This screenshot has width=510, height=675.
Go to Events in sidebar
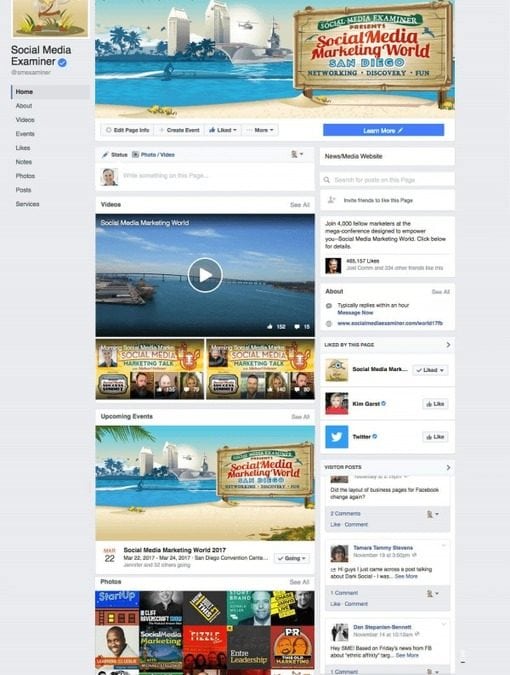click(x=25, y=134)
